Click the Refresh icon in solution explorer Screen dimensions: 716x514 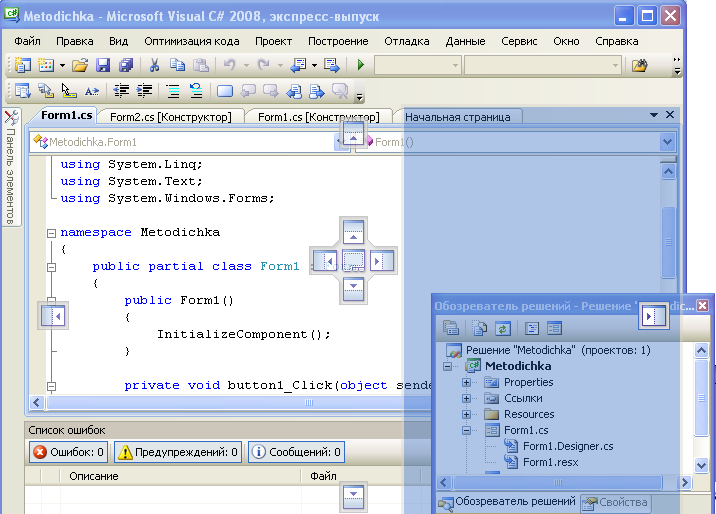click(x=503, y=328)
